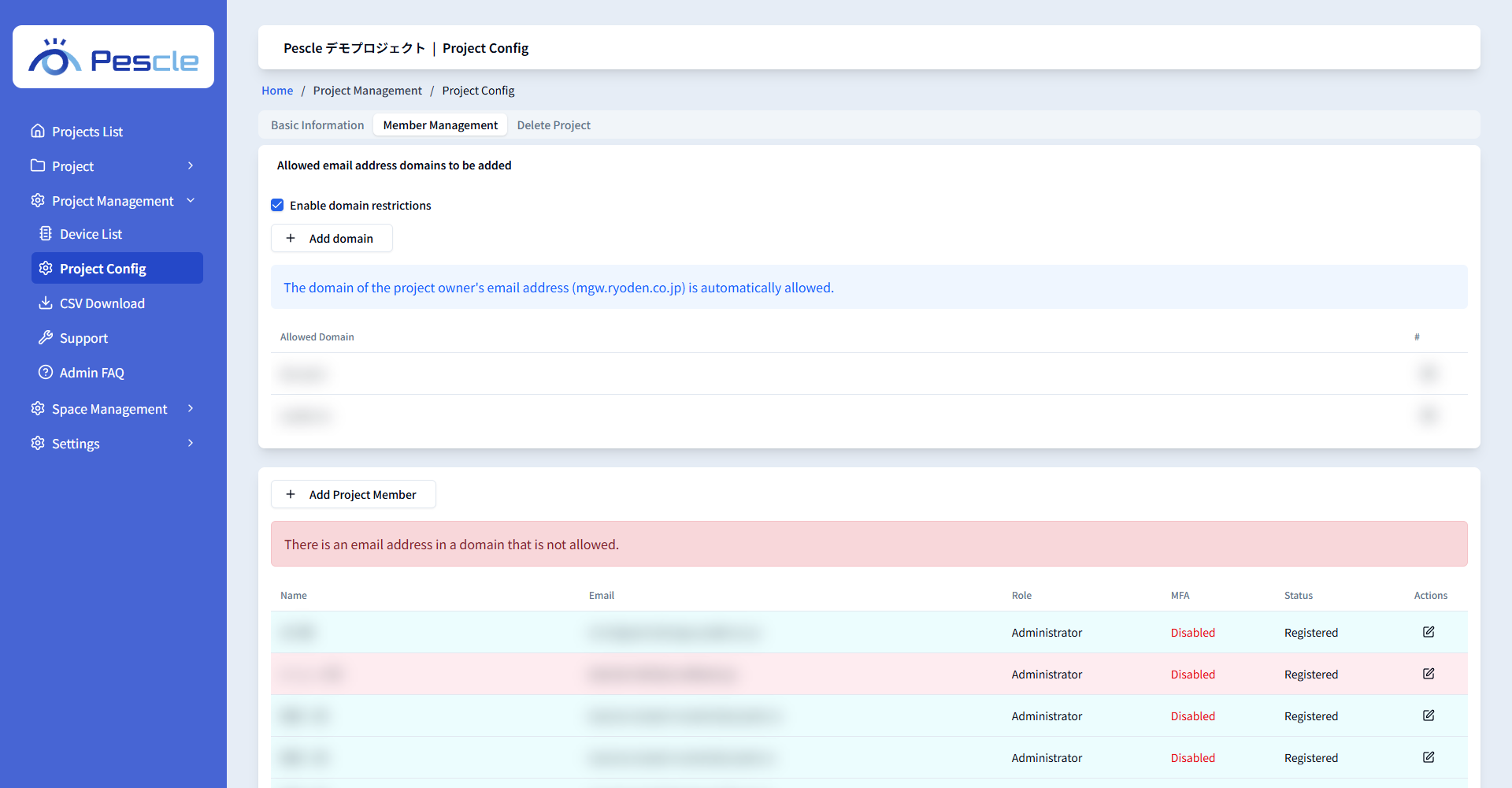Edit the third Administrator member row

click(1429, 716)
